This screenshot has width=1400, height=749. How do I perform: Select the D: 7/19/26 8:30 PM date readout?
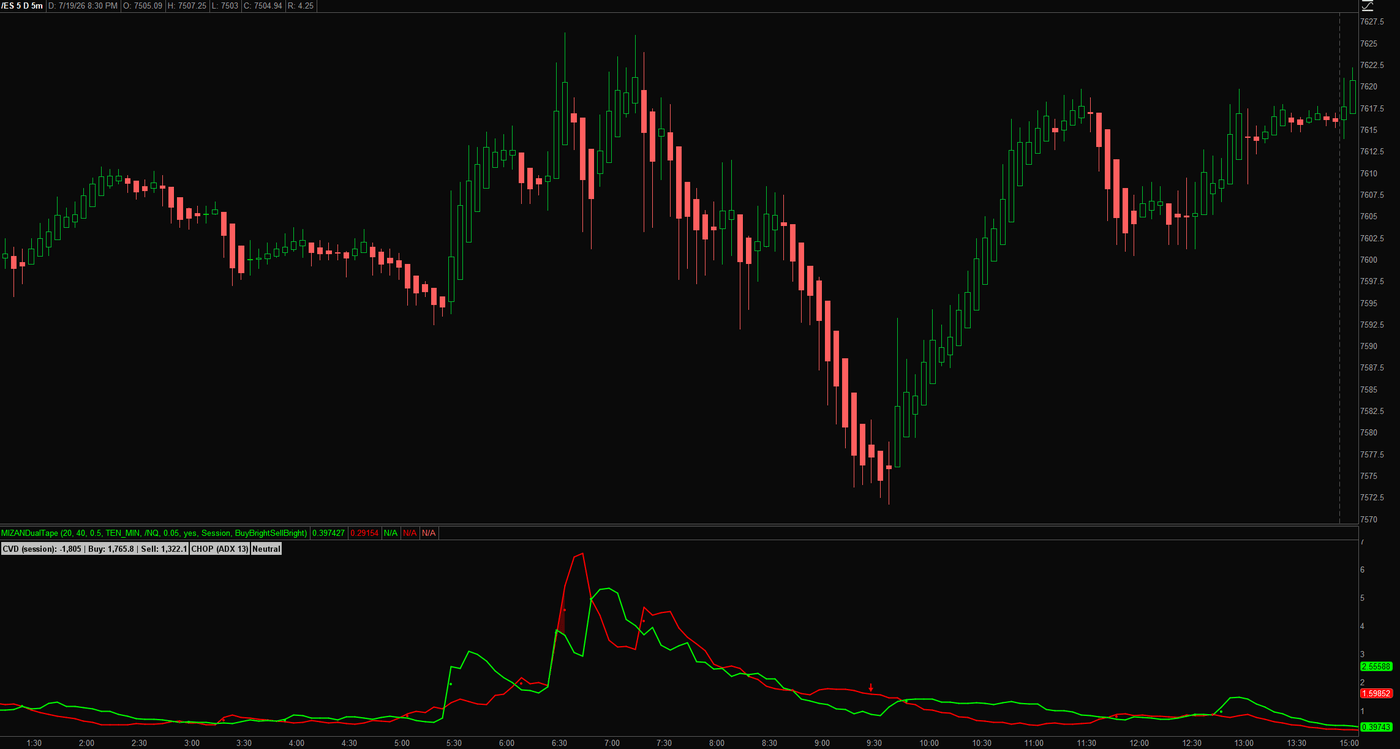pos(83,6)
